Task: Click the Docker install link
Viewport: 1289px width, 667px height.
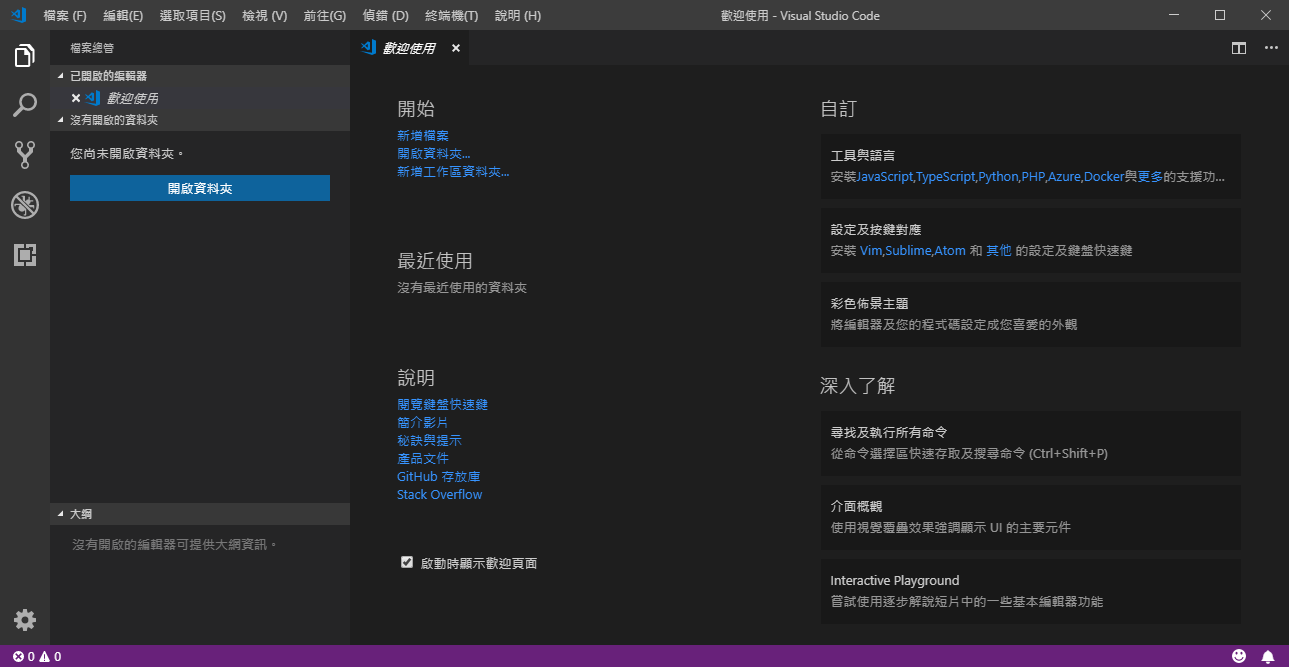Action: (1104, 177)
